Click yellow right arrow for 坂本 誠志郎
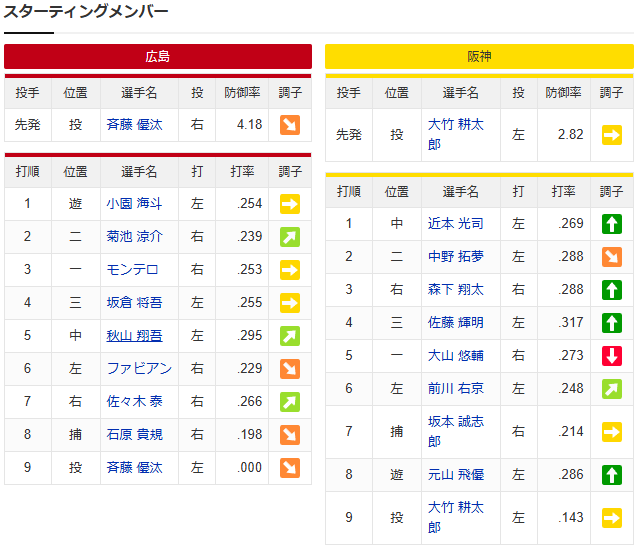The image size is (637, 549). 612,432
